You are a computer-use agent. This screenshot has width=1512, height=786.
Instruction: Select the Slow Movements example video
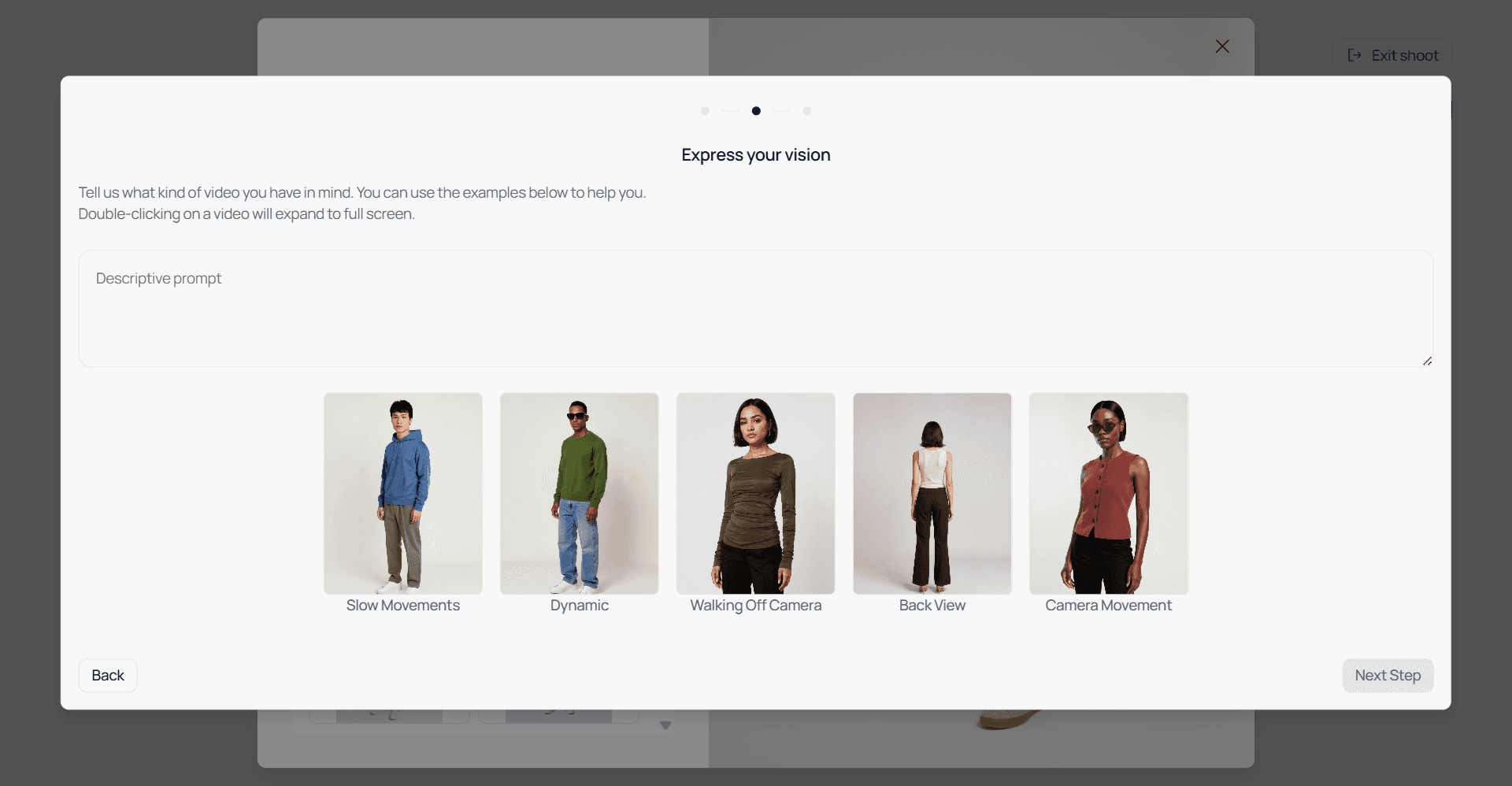pos(402,494)
